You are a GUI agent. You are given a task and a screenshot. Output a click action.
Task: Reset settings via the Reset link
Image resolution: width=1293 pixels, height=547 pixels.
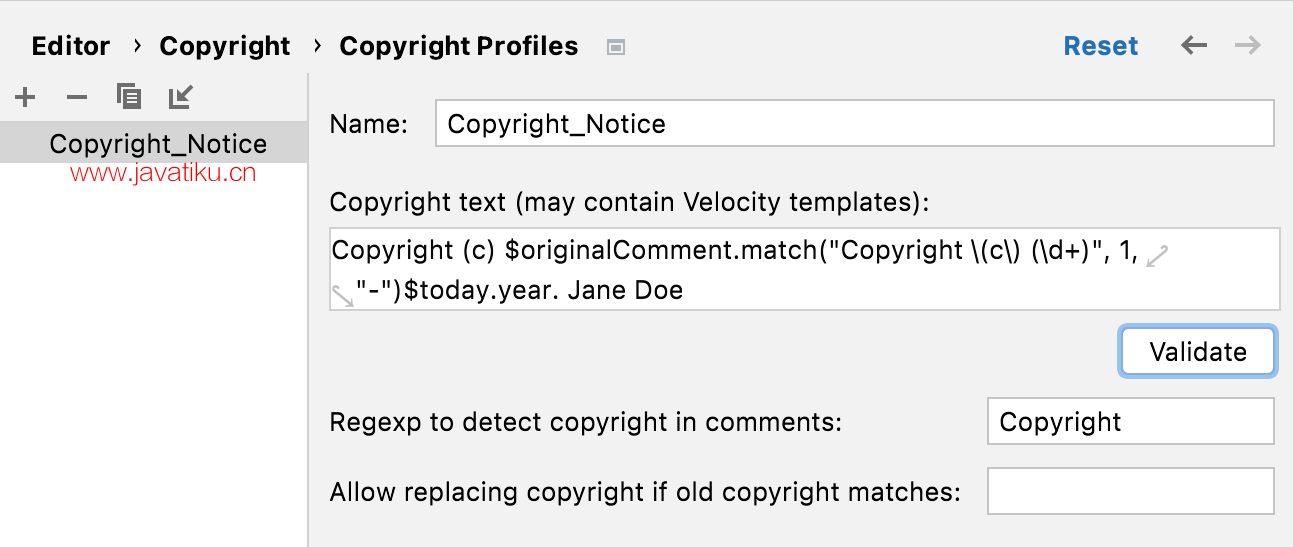[x=1101, y=46]
